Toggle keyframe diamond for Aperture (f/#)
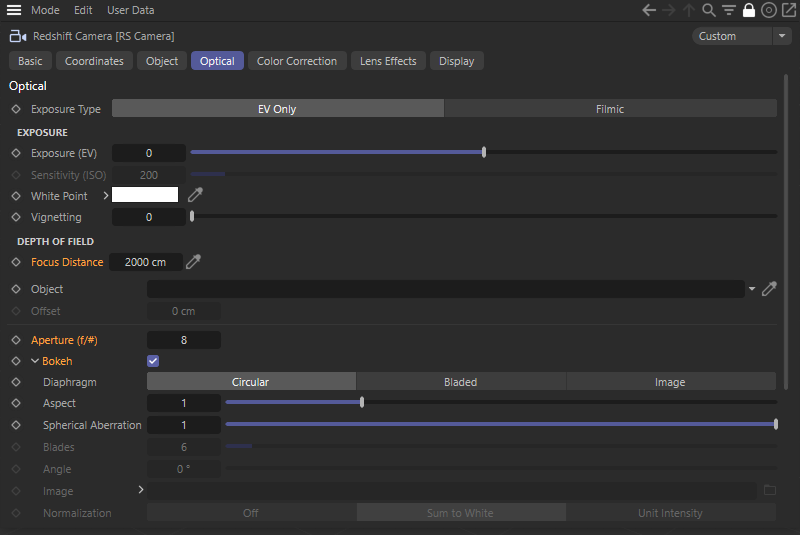Image resolution: width=800 pixels, height=535 pixels. pos(15,340)
